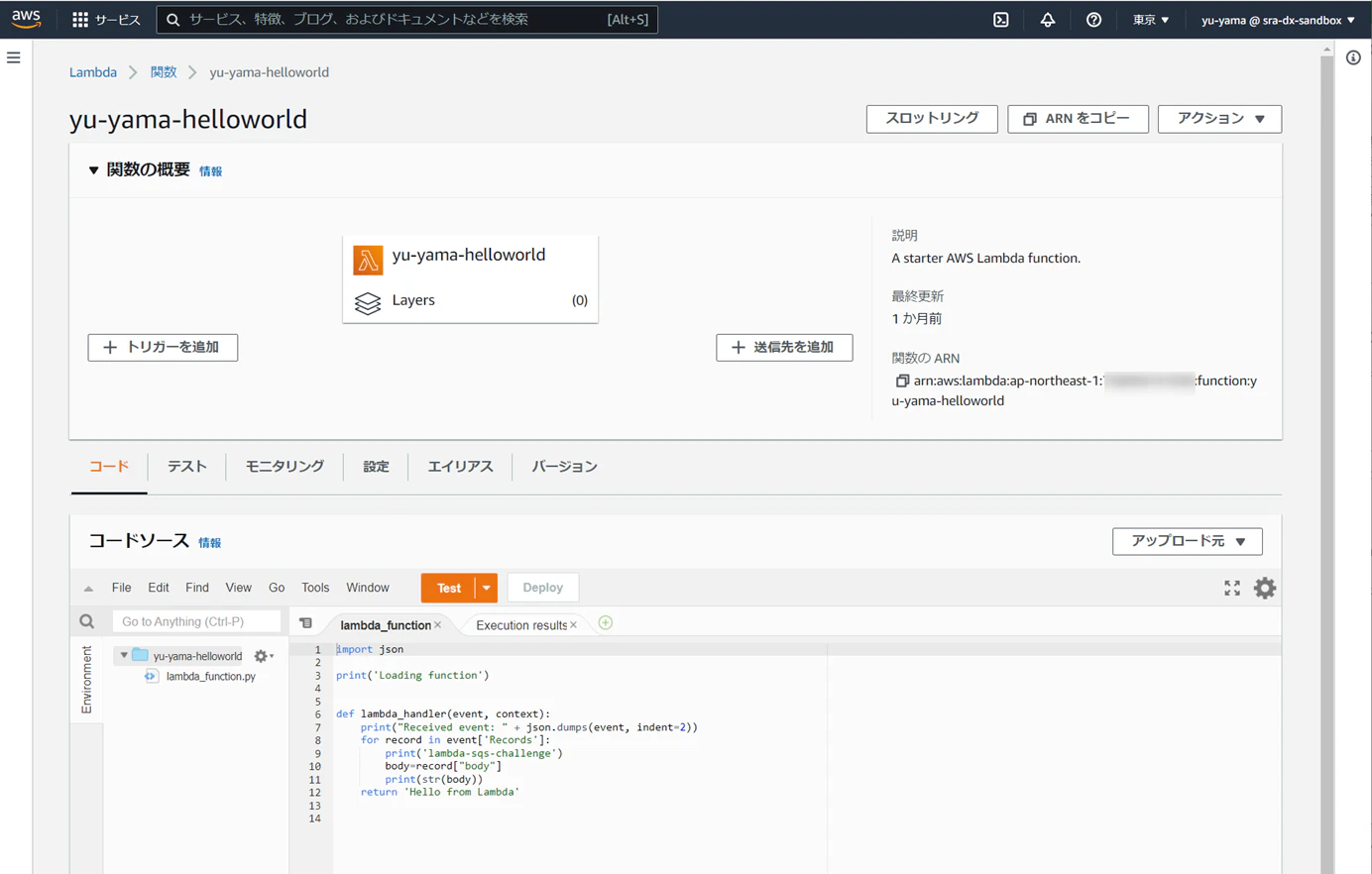This screenshot has height=874, width=1372.
Task: Open the yu-yama account menu
Action: tap(1278, 20)
